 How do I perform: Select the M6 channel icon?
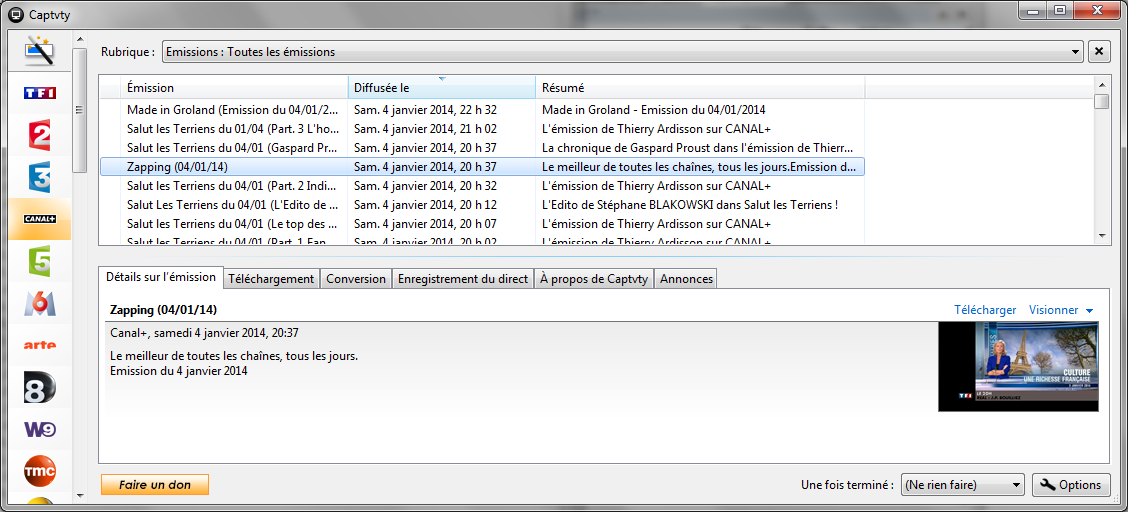39,303
